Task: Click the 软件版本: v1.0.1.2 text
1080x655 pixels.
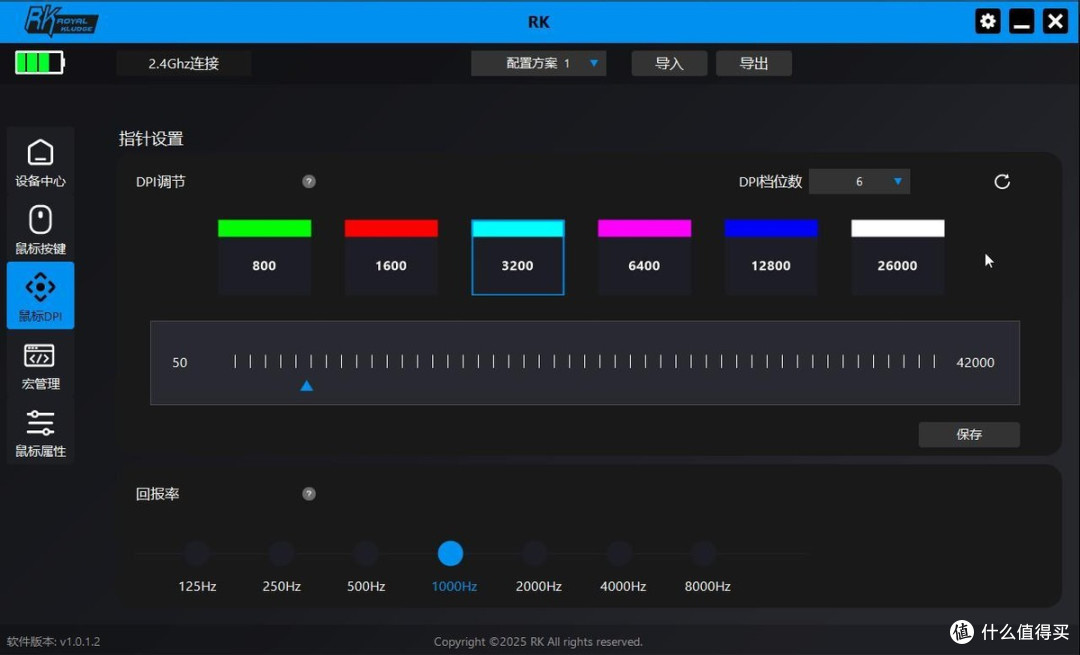Action: 54,641
